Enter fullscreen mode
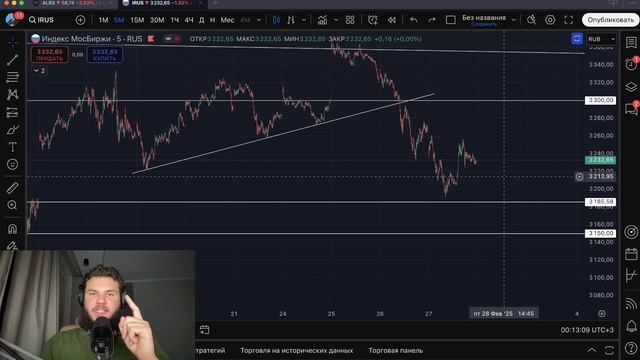640x360 pixels. (x=569, y=20)
